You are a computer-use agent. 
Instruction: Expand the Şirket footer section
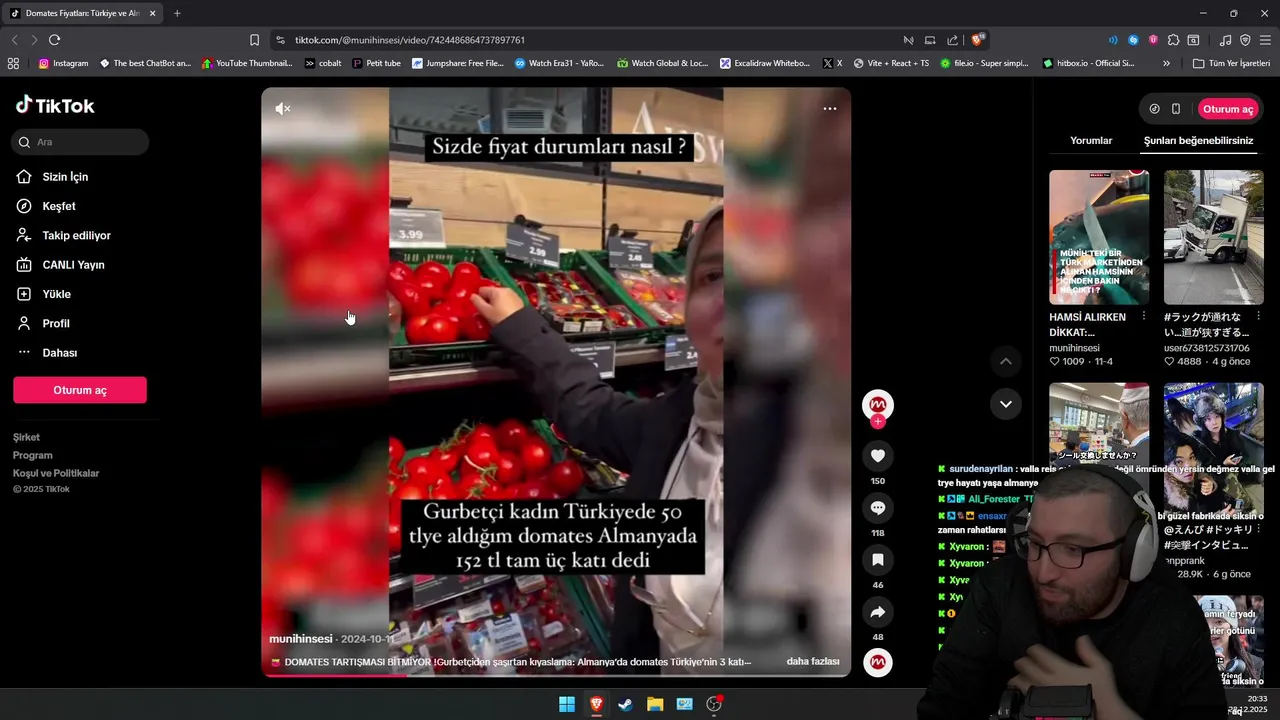click(26, 437)
